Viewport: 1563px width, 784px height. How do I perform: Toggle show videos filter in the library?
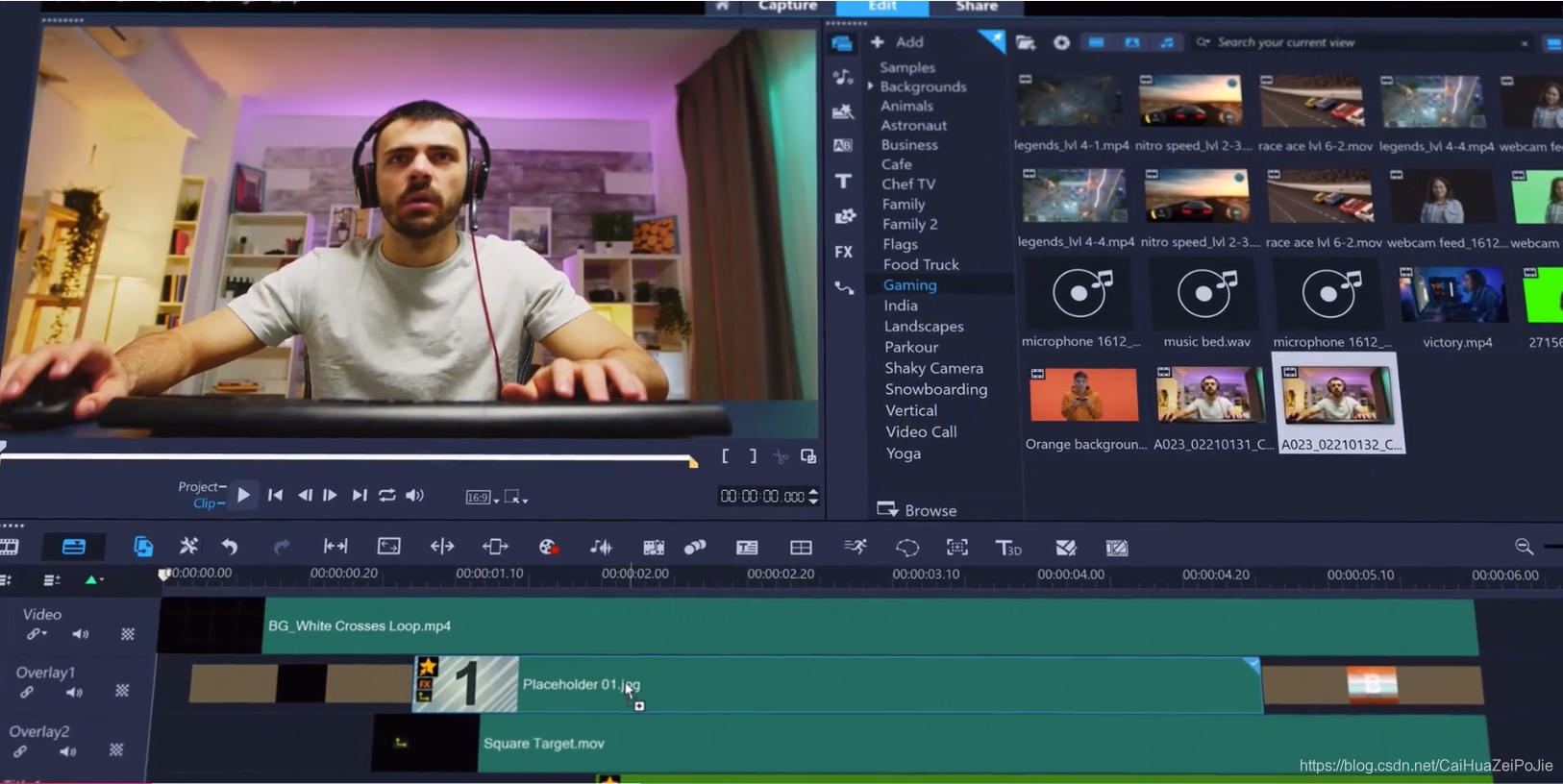point(1096,42)
